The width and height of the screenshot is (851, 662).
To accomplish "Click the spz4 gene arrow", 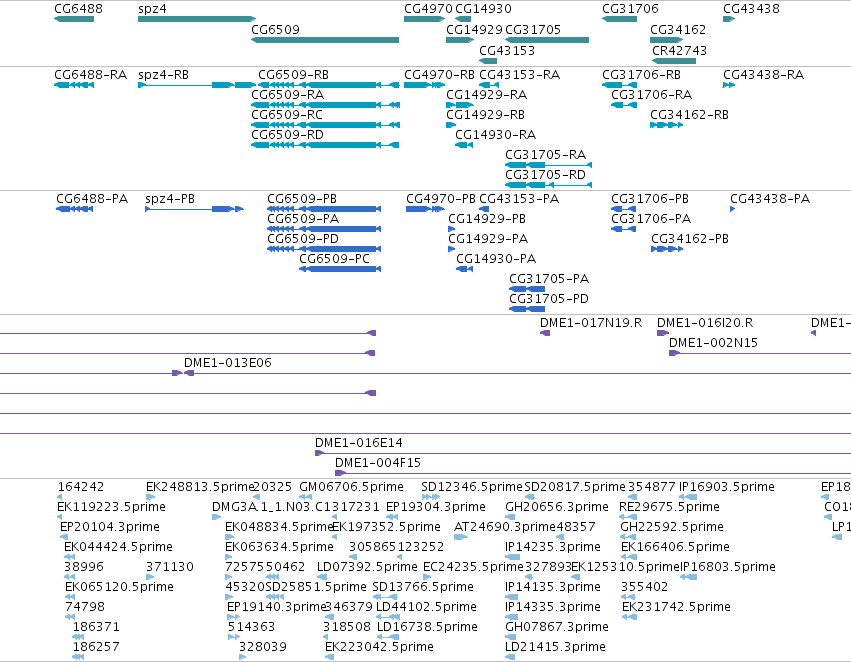I will (196, 19).
